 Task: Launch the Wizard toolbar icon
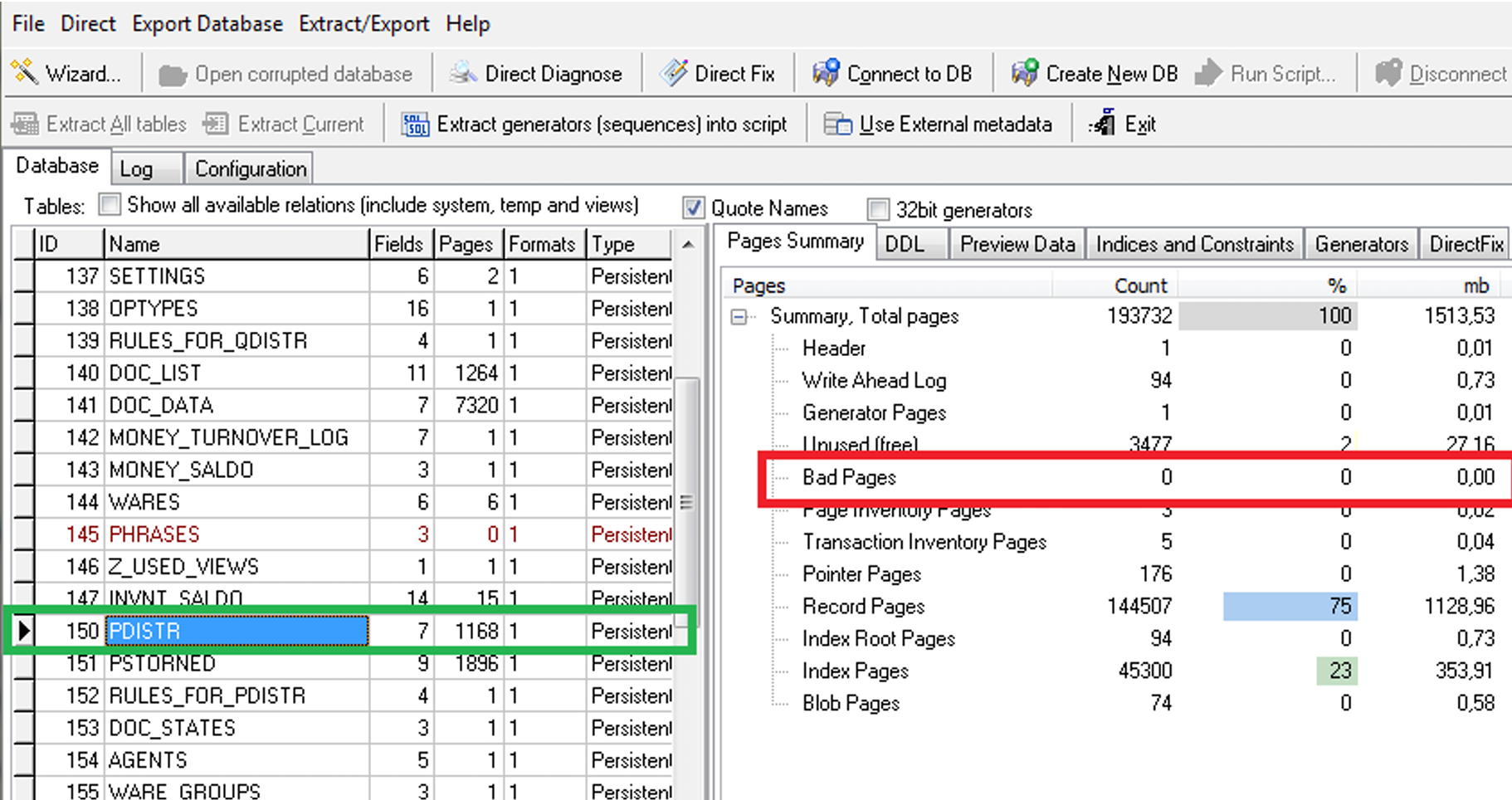(x=25, y=73)
